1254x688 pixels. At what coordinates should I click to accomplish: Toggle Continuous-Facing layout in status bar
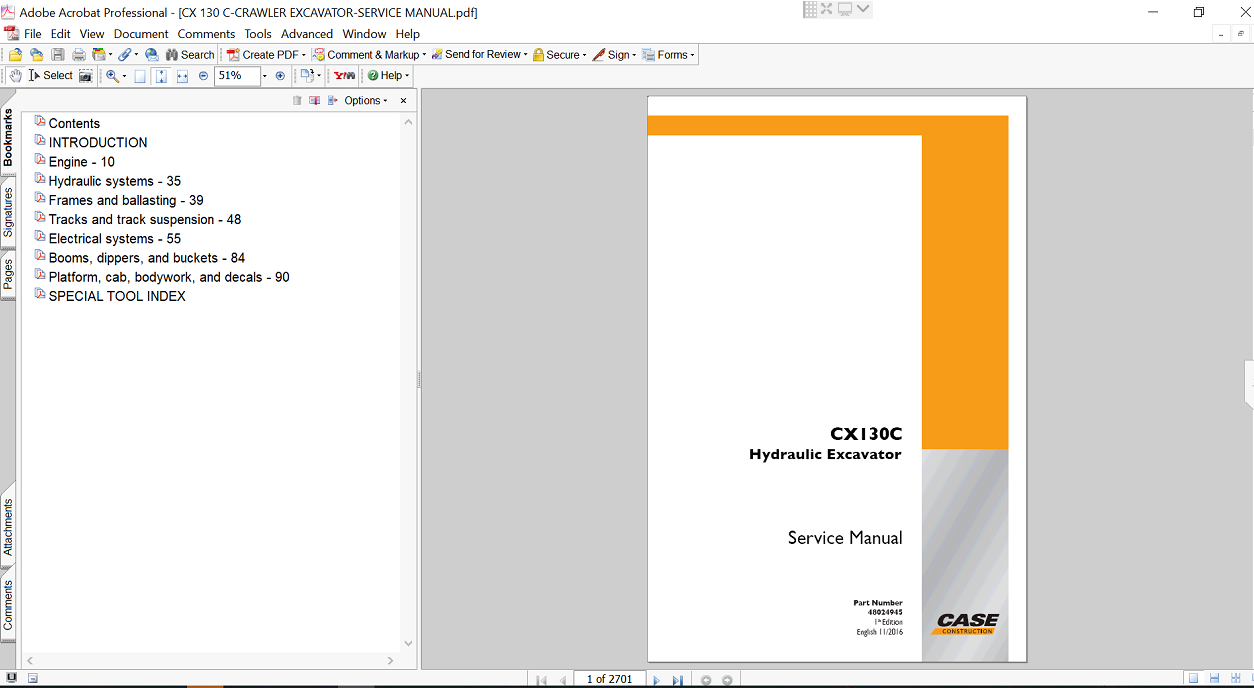point(1235,679)
